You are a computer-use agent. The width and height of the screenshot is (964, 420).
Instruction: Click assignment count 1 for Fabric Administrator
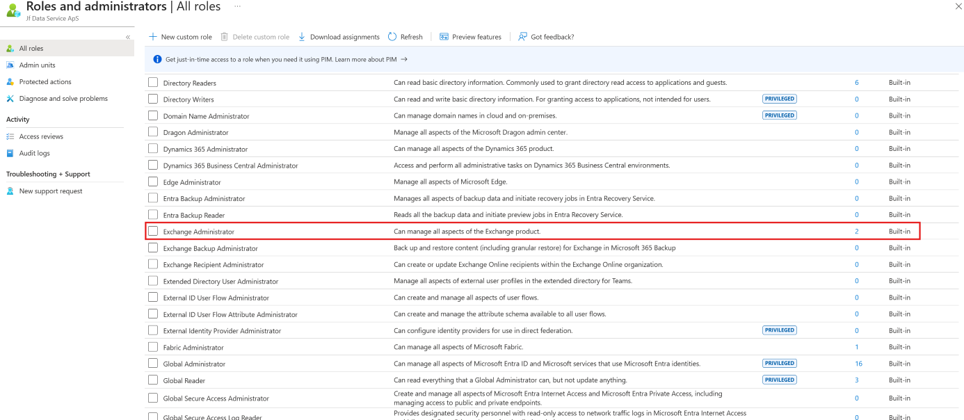pyautogui.click(x=856, y=347)
